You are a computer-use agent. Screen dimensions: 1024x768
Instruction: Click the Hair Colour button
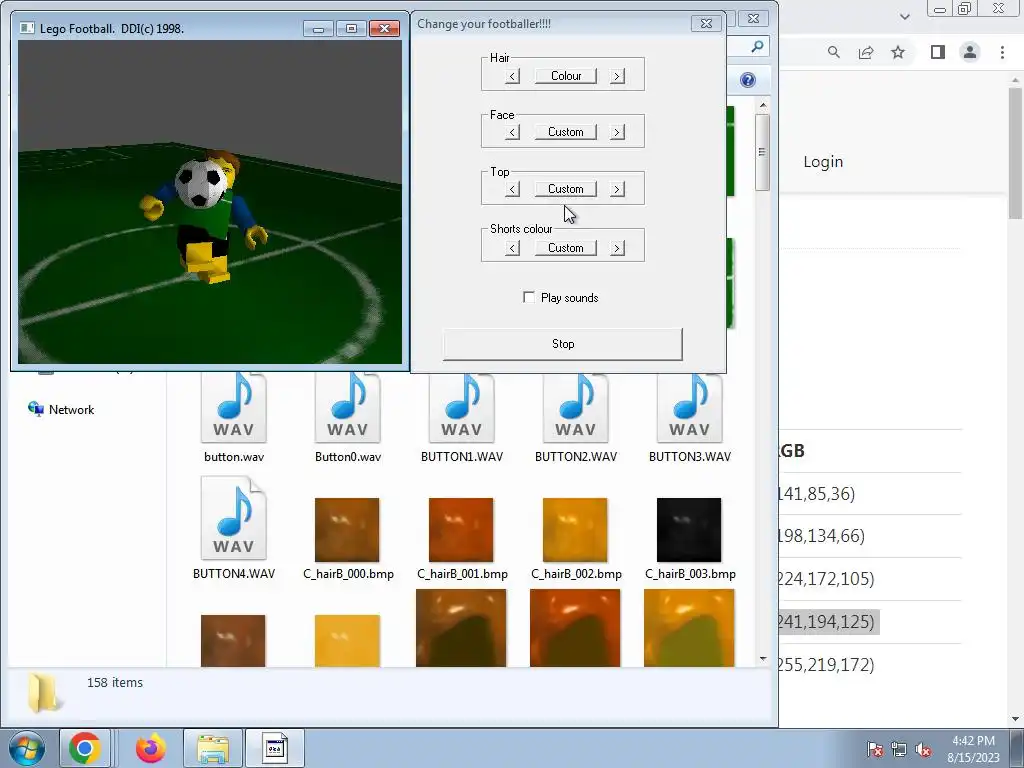(566, 76)
